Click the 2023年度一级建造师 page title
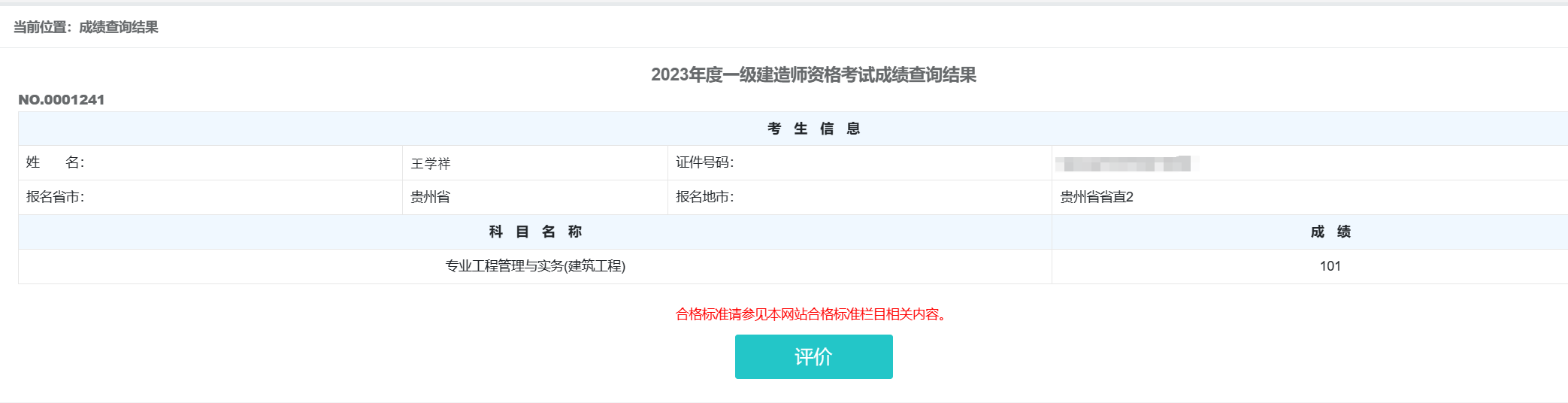Viewport: 1568px width, 403px height. [x=813, y=75]
